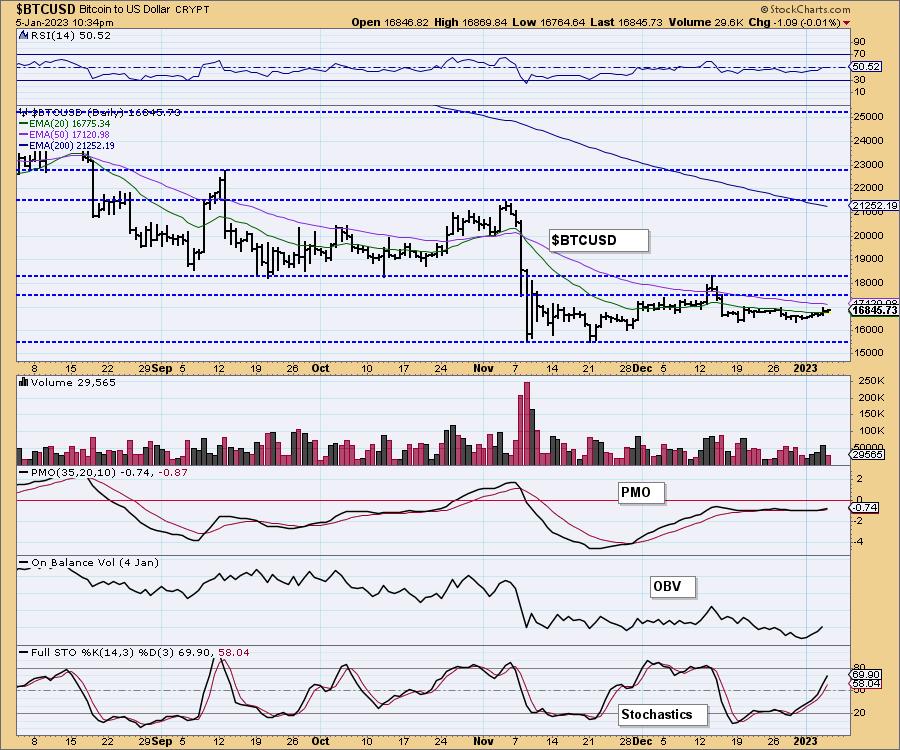
Task: Click the 16845.73 last price tag on right axis
Action: pyautogui.click(x=875, y=310)
